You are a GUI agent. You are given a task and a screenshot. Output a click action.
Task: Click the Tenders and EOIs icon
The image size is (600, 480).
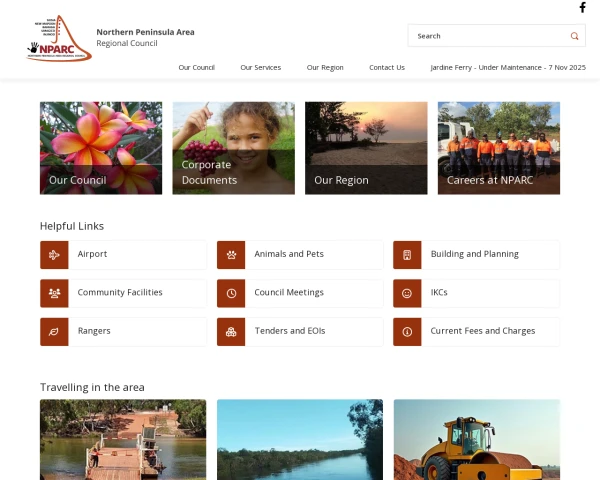231,331
